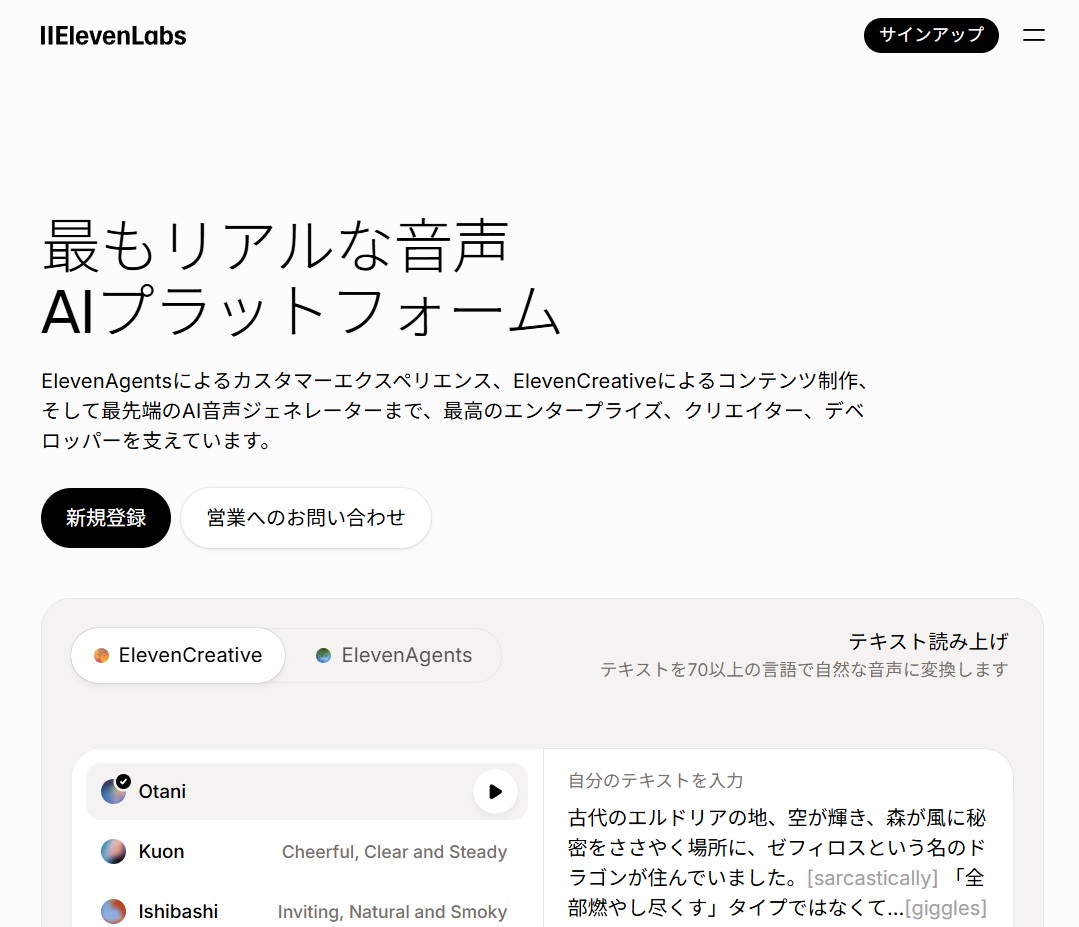
Task: Click the 新規登録 signup button
Action: (x=105, y=517)
